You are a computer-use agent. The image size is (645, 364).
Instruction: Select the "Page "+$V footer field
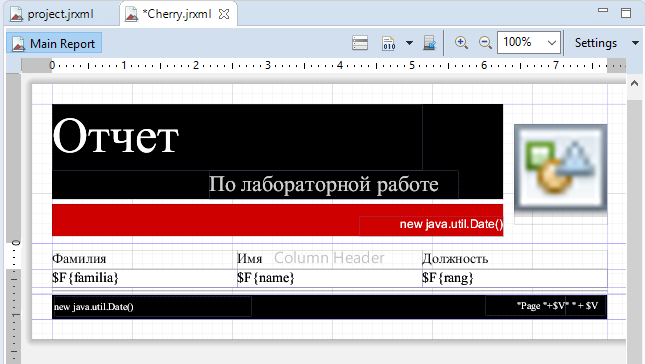point(525,306)
